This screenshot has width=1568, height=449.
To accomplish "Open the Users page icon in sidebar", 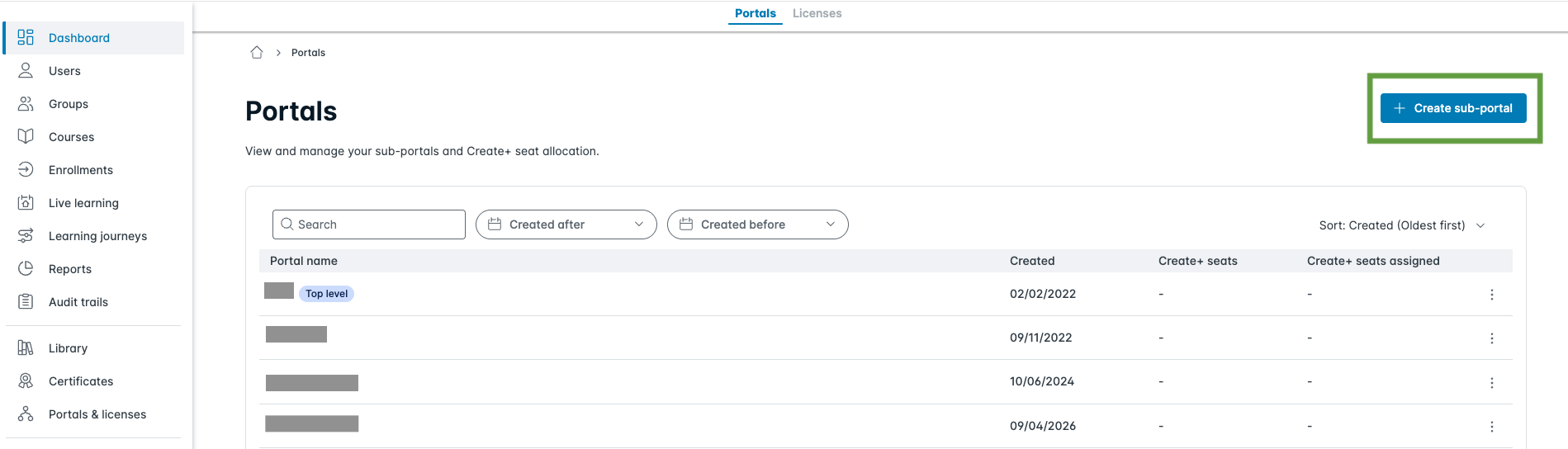I will pos(26,71).
